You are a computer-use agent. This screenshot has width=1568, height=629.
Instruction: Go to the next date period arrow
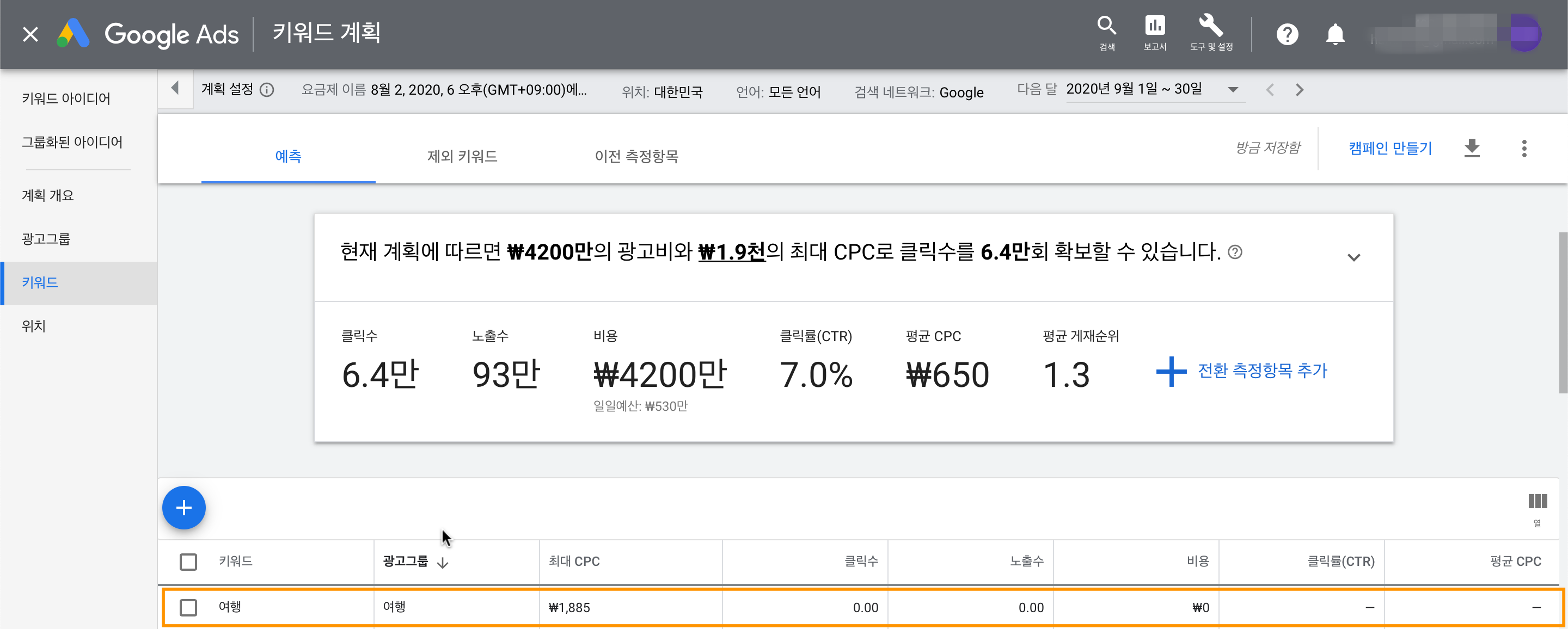point(1300,90)
